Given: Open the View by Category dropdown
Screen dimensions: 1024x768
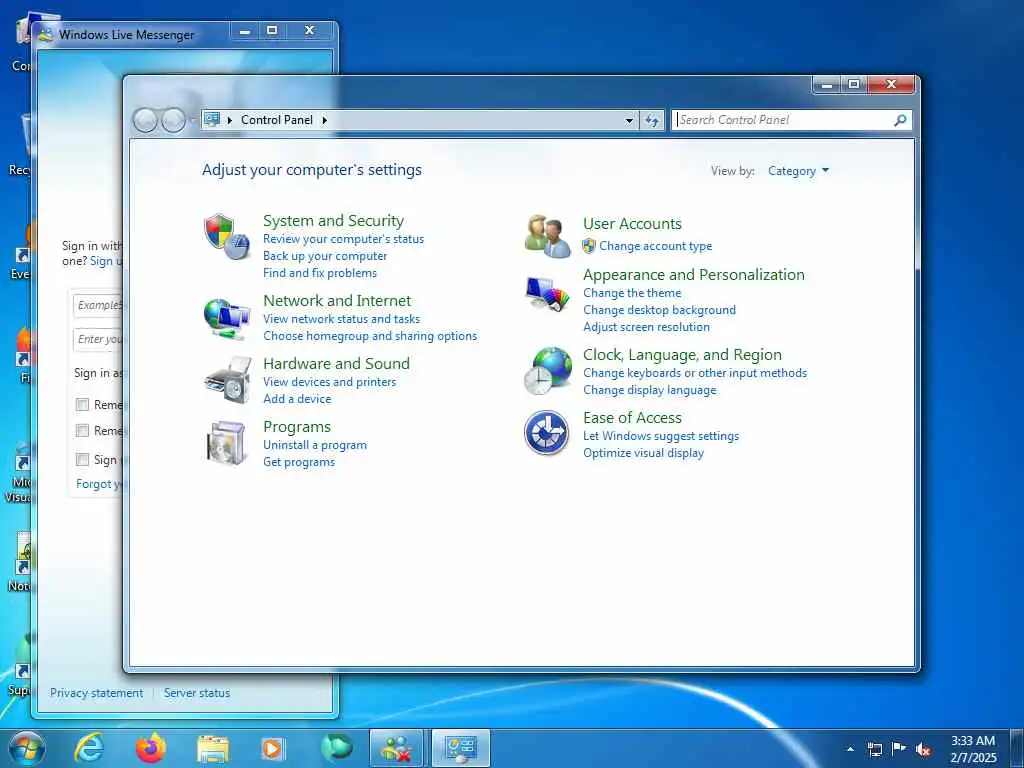Looking at the screenshot, I should click(798, 171).
